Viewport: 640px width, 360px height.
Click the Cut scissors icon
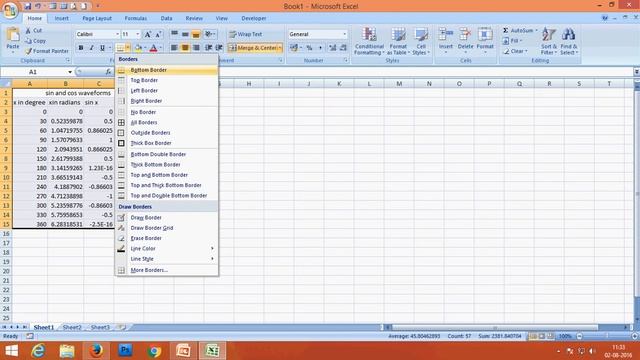(x=28, y=31)
